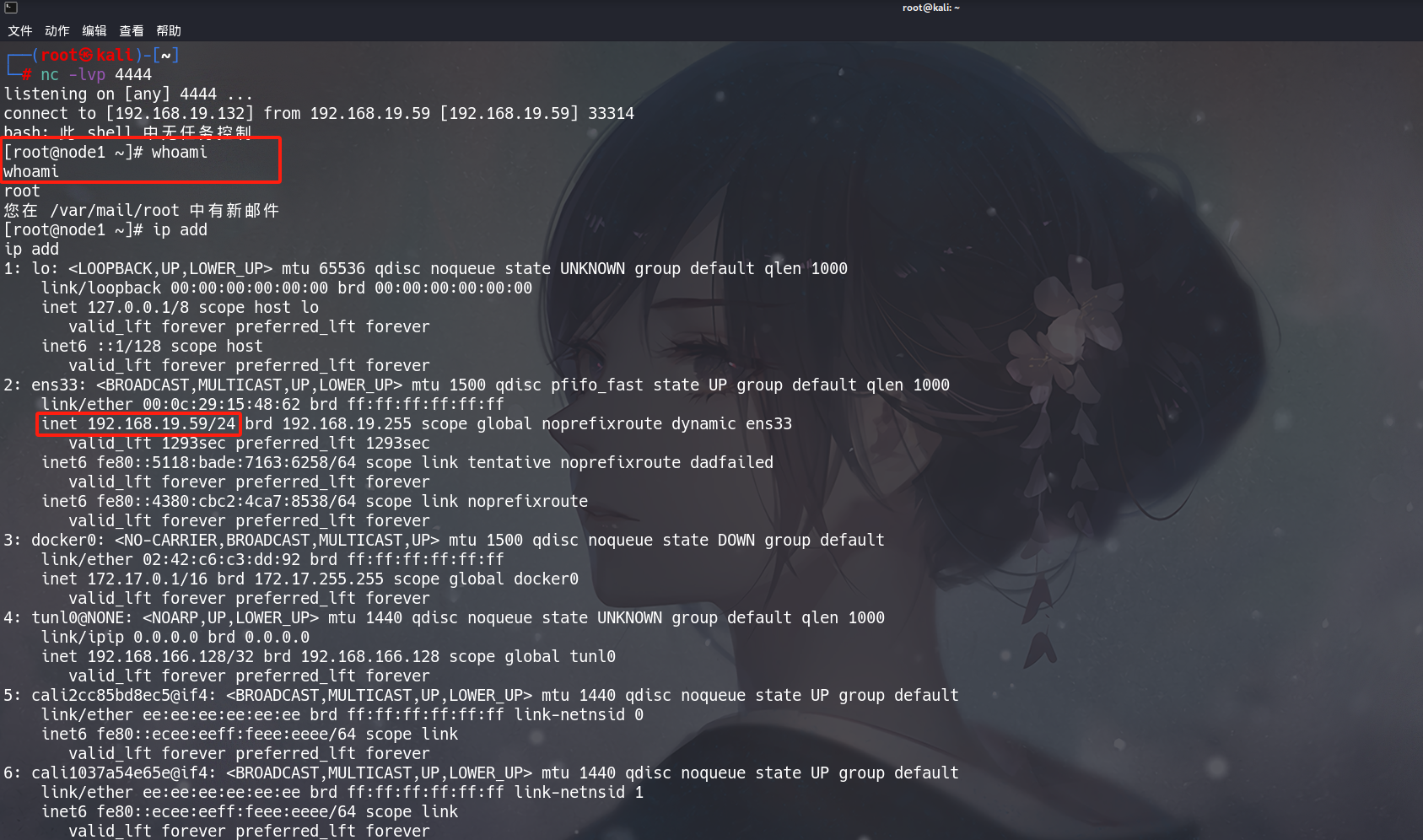Click the root@kali window title text
Image resolution: width=1423 pixels, height=840 pixels.
pos(931,8)
